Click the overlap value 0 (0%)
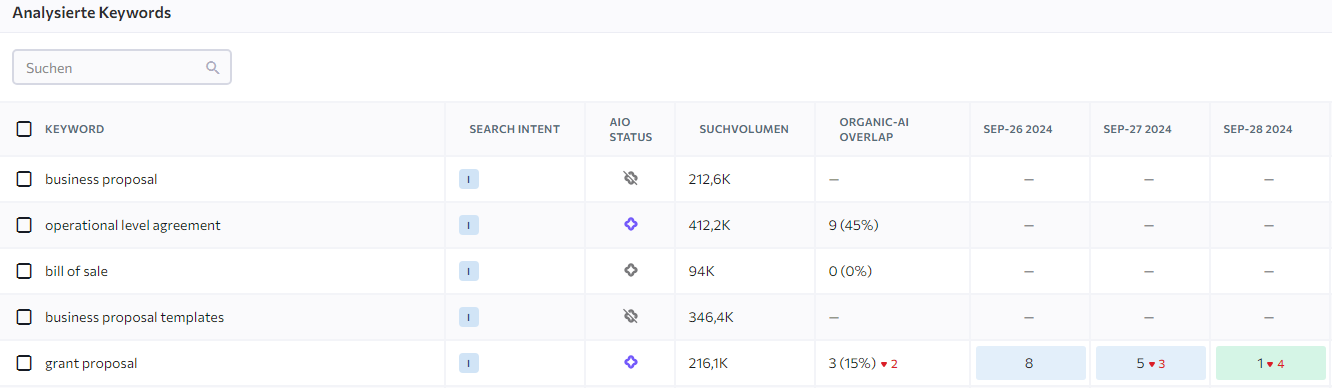 pos(850,271)
